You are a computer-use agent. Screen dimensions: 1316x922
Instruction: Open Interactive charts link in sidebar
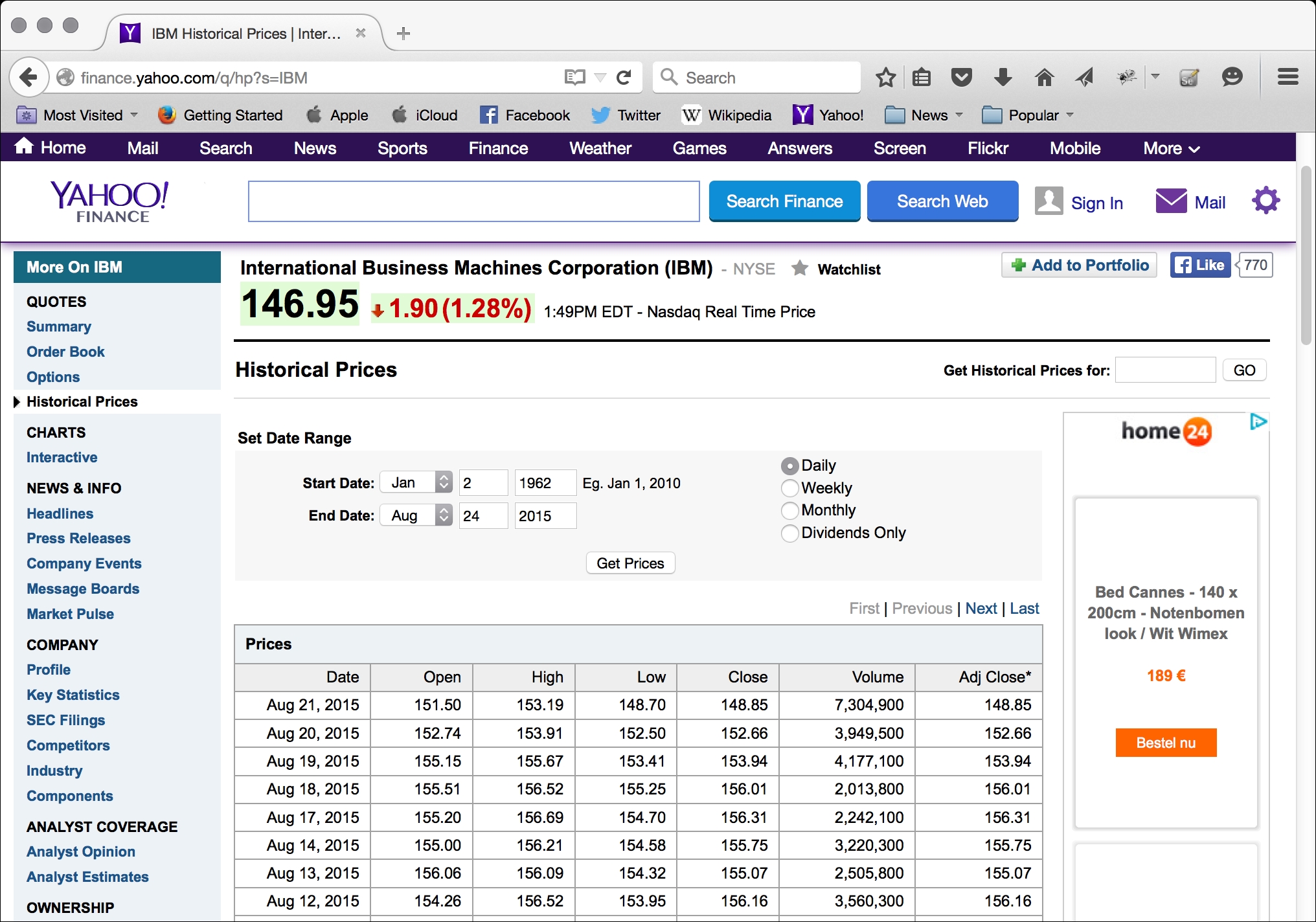[x=62, y=457]
